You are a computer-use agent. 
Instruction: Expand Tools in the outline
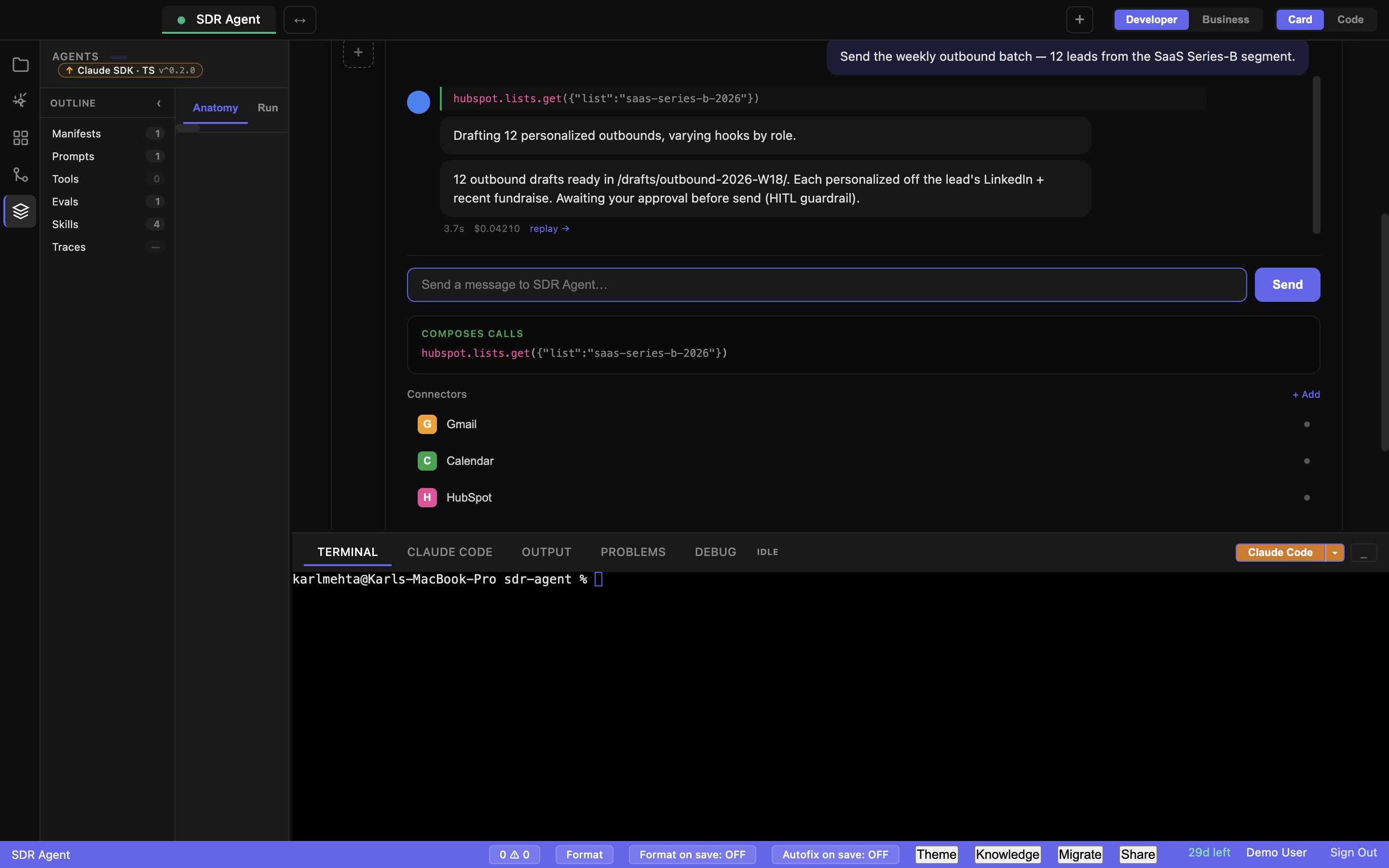tap(108, 179)
